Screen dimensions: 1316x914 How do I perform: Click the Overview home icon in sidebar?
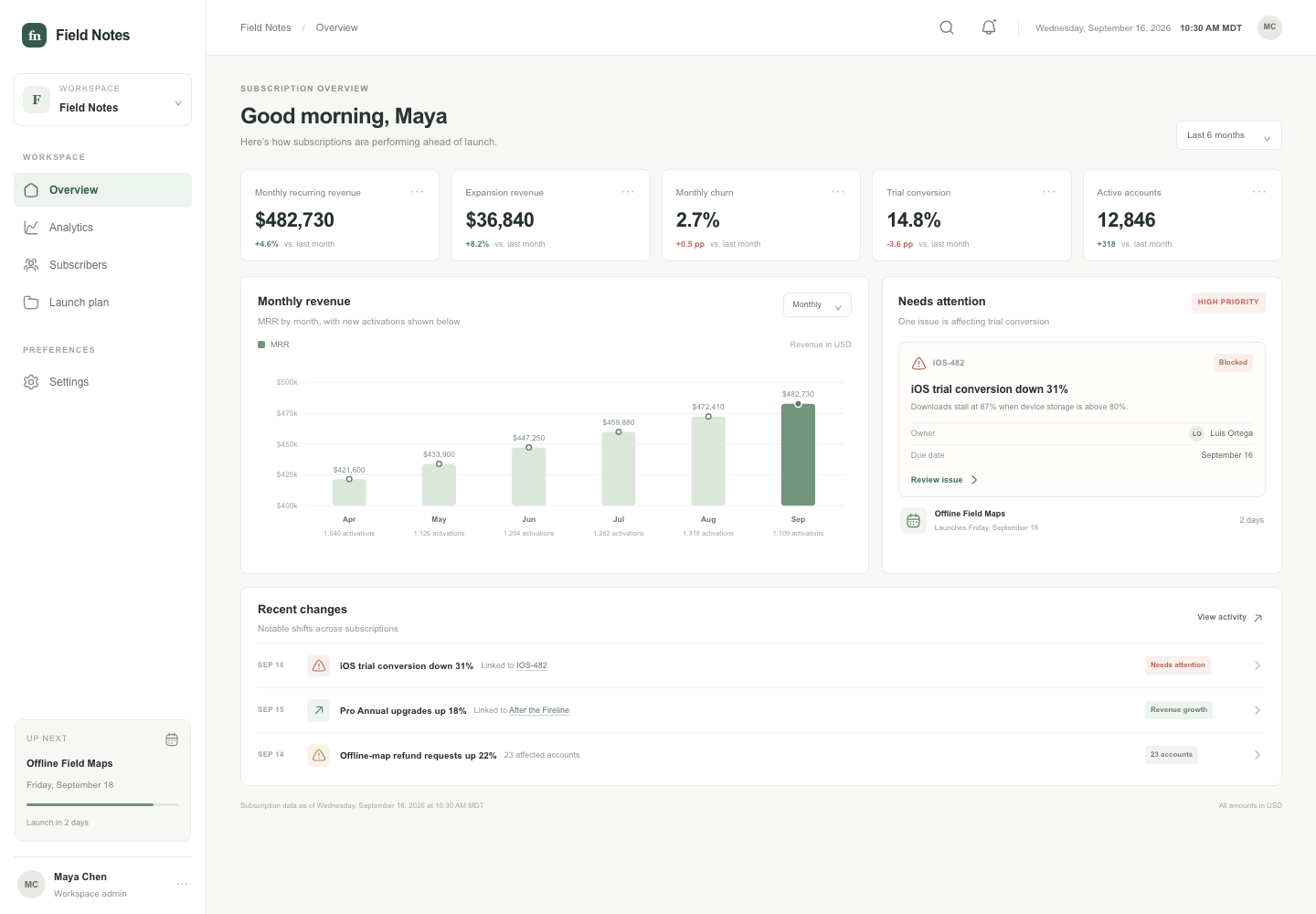[x=31, y=190]
